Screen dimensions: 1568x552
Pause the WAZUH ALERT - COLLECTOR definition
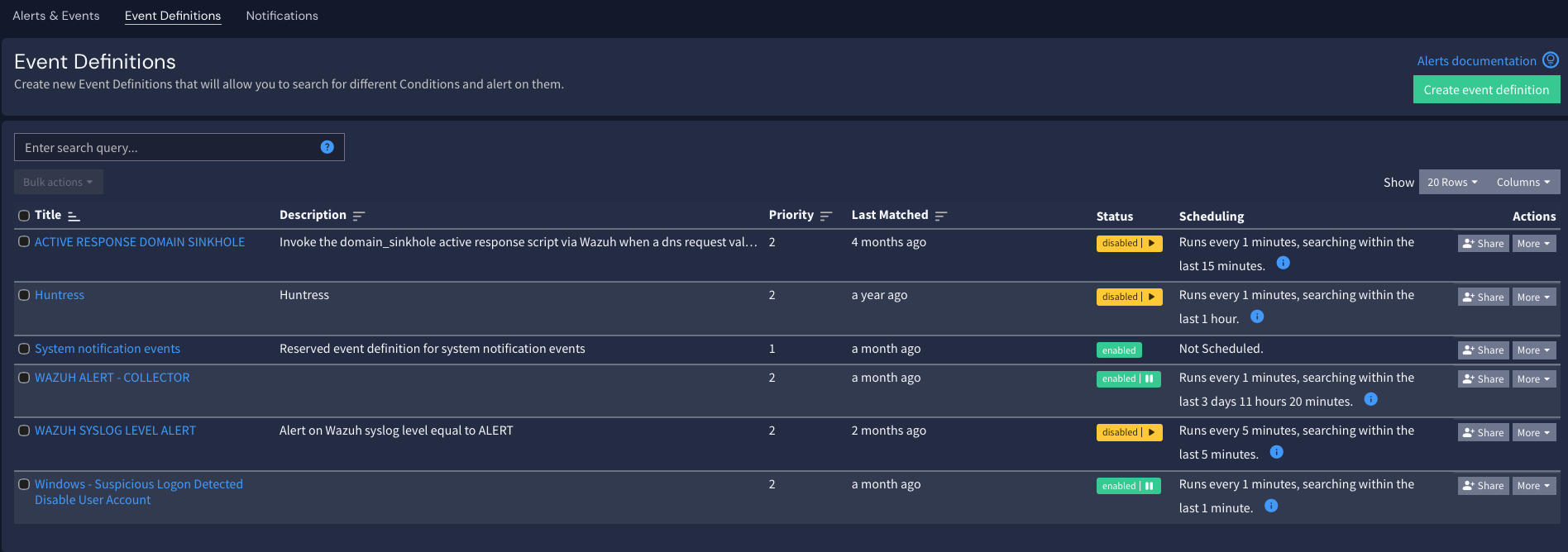[x=1150, y=378]
